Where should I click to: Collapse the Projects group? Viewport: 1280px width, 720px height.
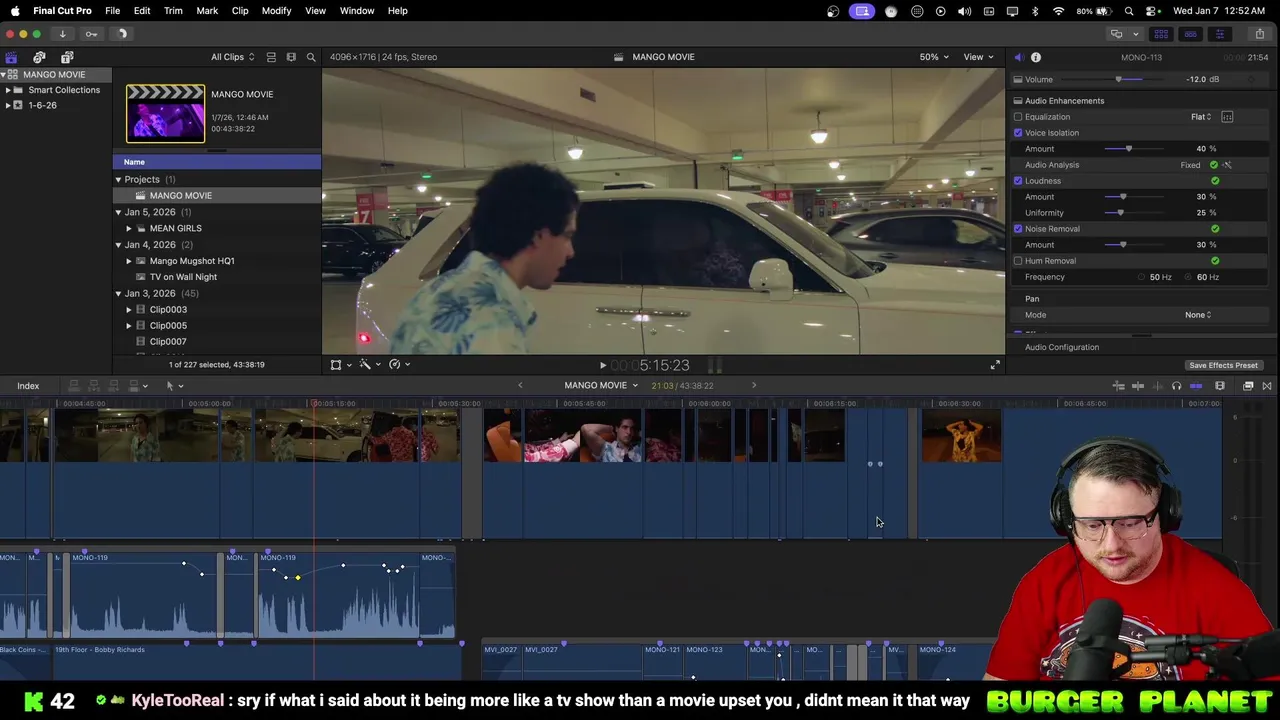coord(118,180)
